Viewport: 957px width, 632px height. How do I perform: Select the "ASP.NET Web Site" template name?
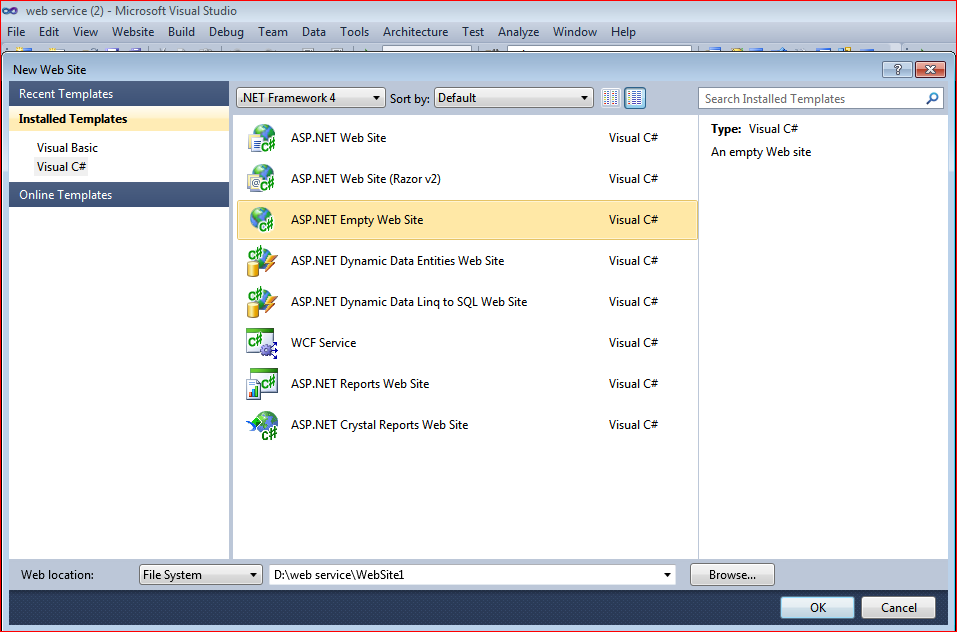coord(339,138)
